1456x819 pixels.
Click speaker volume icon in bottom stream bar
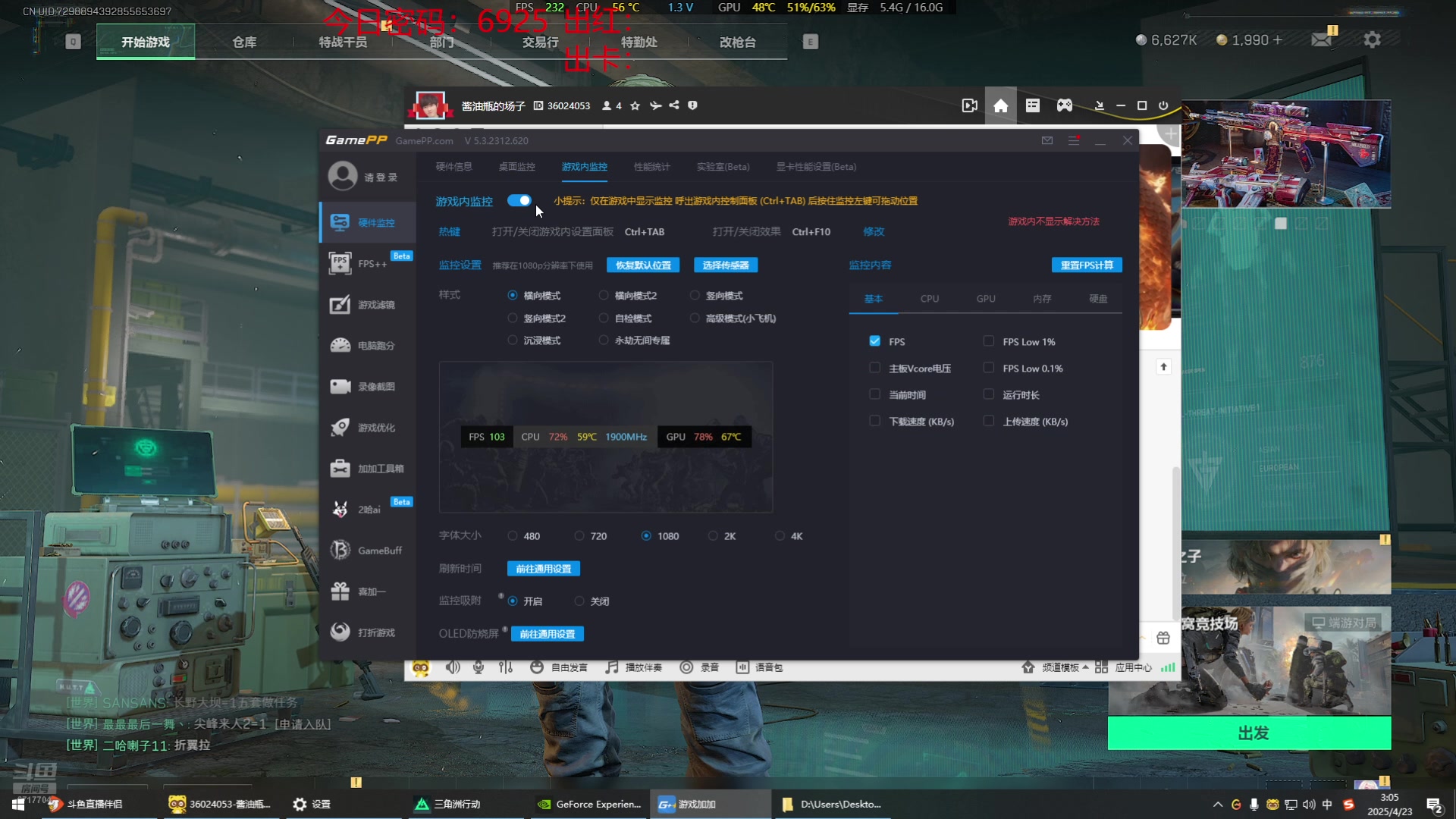coord(453,667)
